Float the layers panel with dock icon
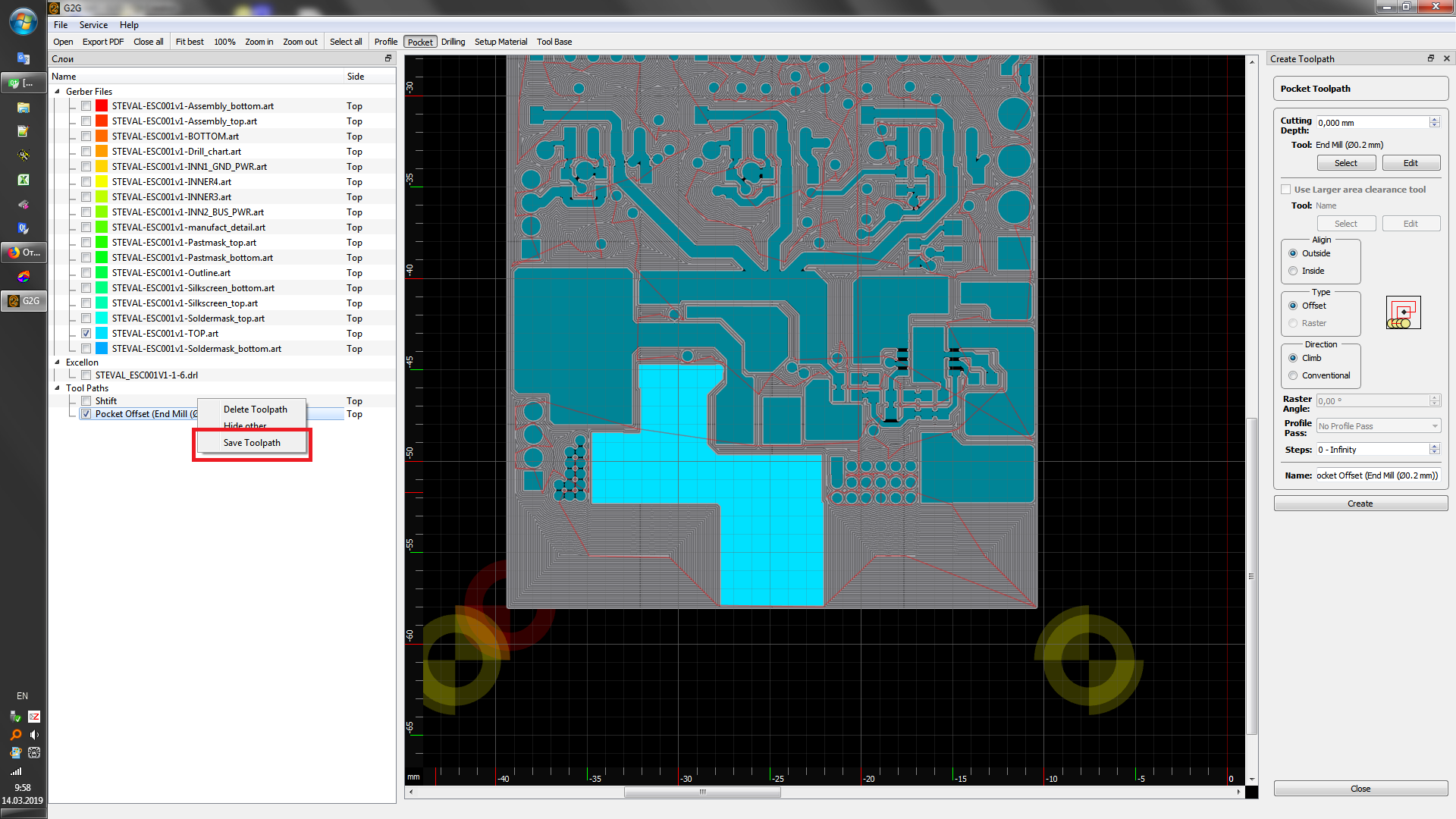 [x=388, y=58]
